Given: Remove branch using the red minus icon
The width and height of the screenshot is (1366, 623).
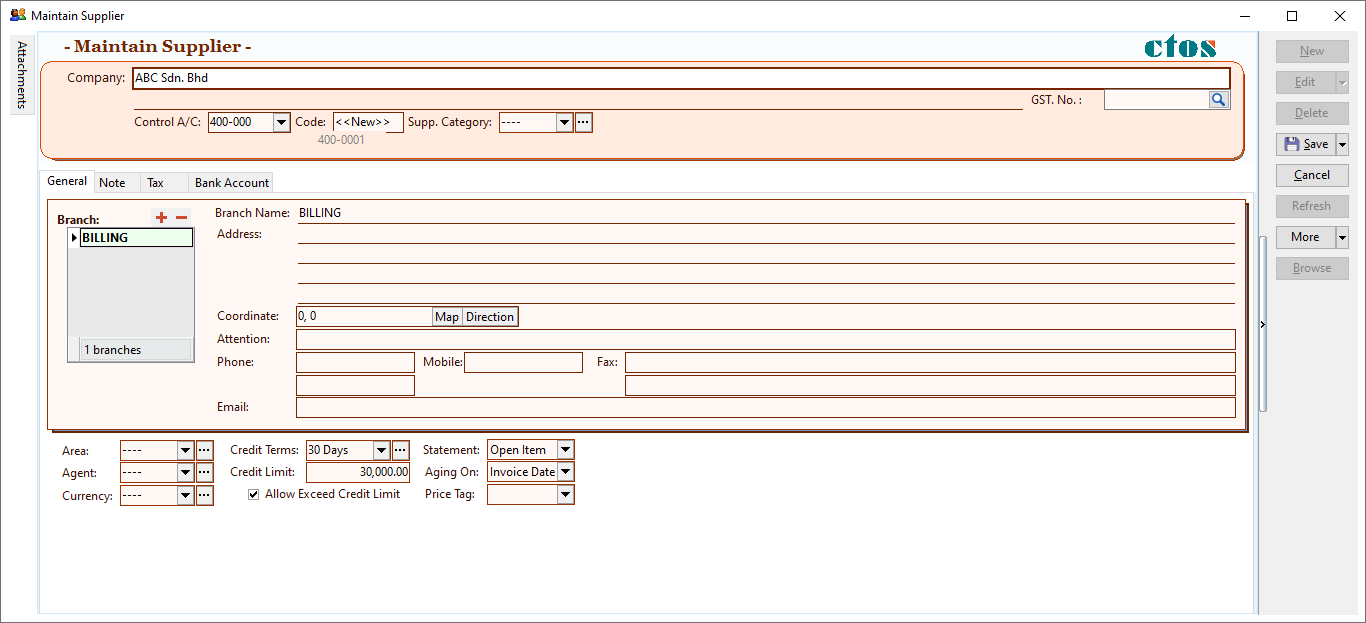Looking at the screenshot, I should point(181,218).
